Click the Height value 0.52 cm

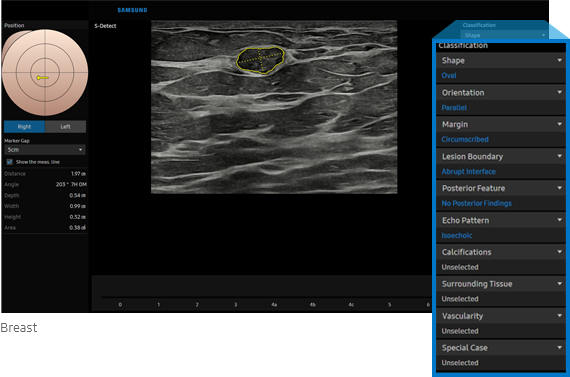(x=78, y=217)
